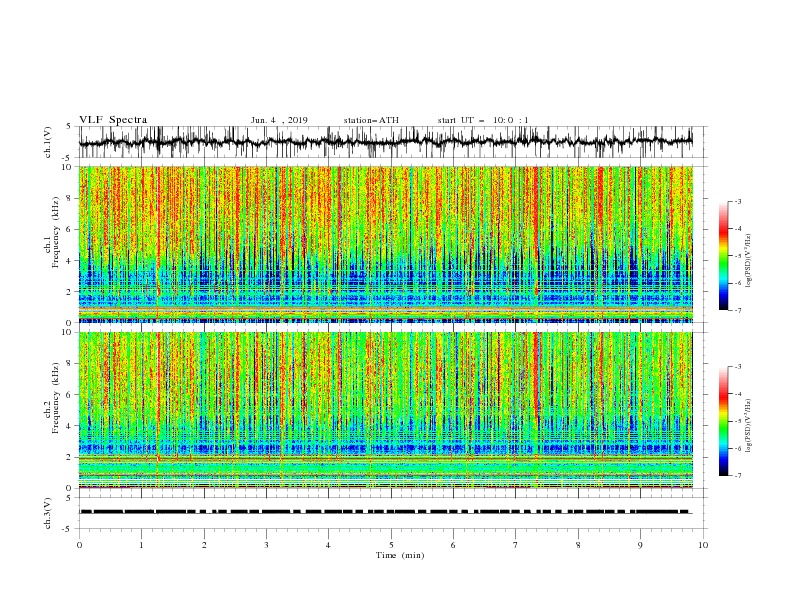Click the "-5" tick on ch.1 colorbar
792x612 pixels.
(x=737, y=256)
